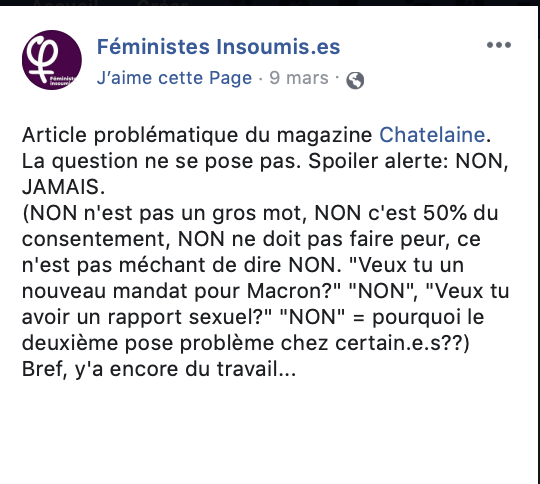Click the phrase 'deuxième pose problème chez certain.e.s'
Image resolution: width=540 pixels, height=484 pixels.
231,343
